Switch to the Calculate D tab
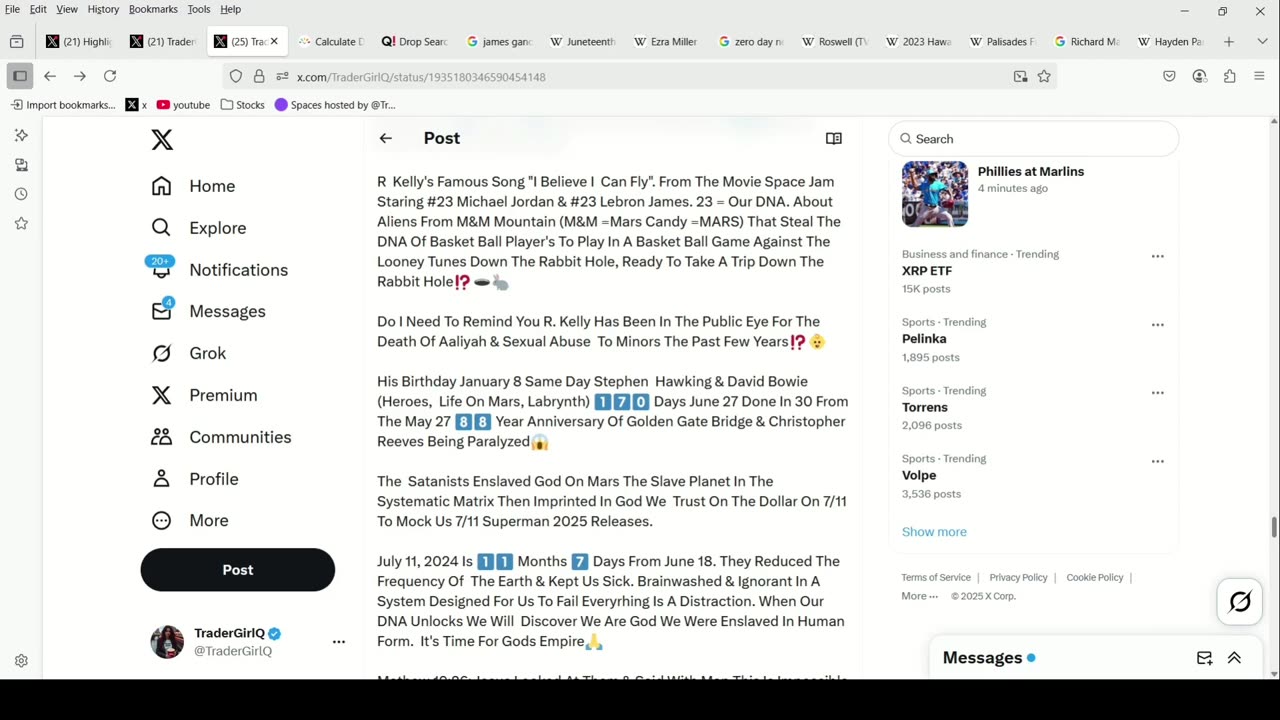The image size is (1280, 720). (x=331, y=42)
